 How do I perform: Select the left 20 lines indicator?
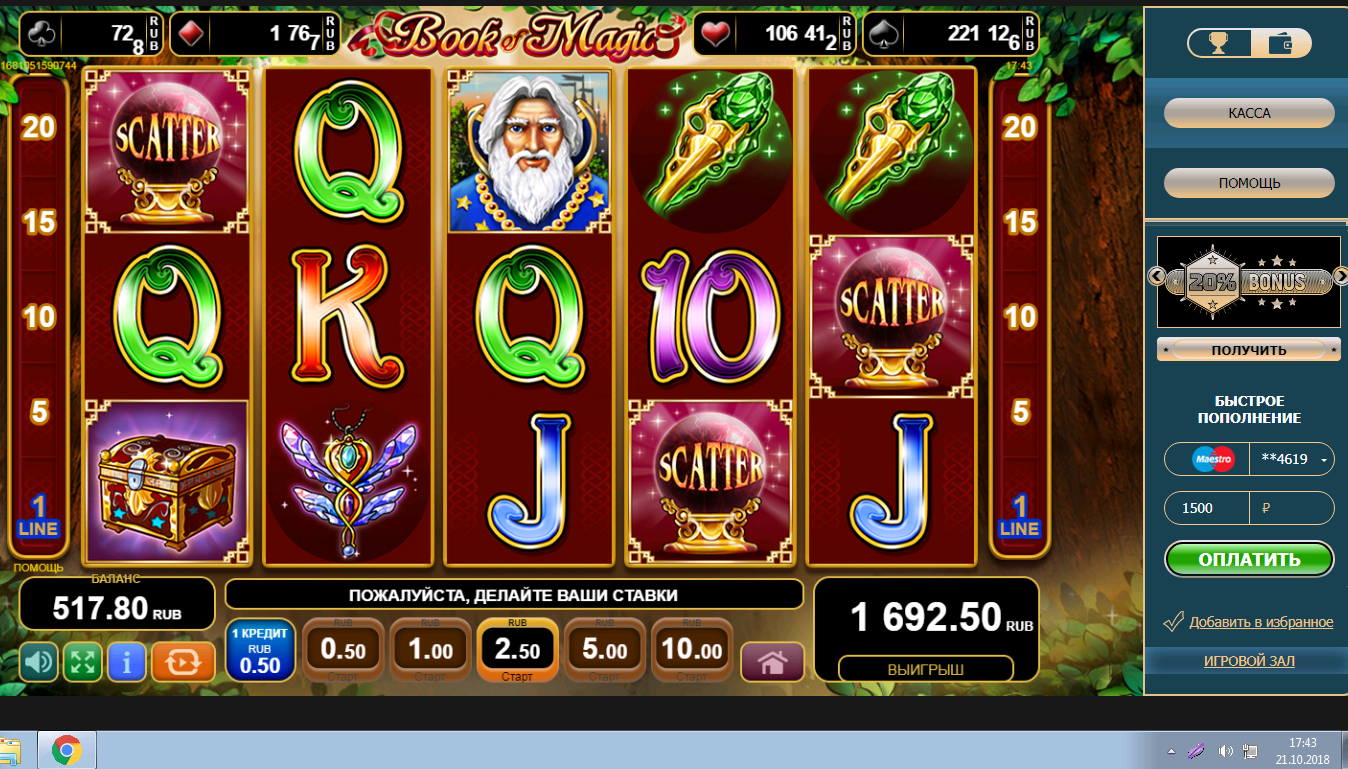click(39, 127)
